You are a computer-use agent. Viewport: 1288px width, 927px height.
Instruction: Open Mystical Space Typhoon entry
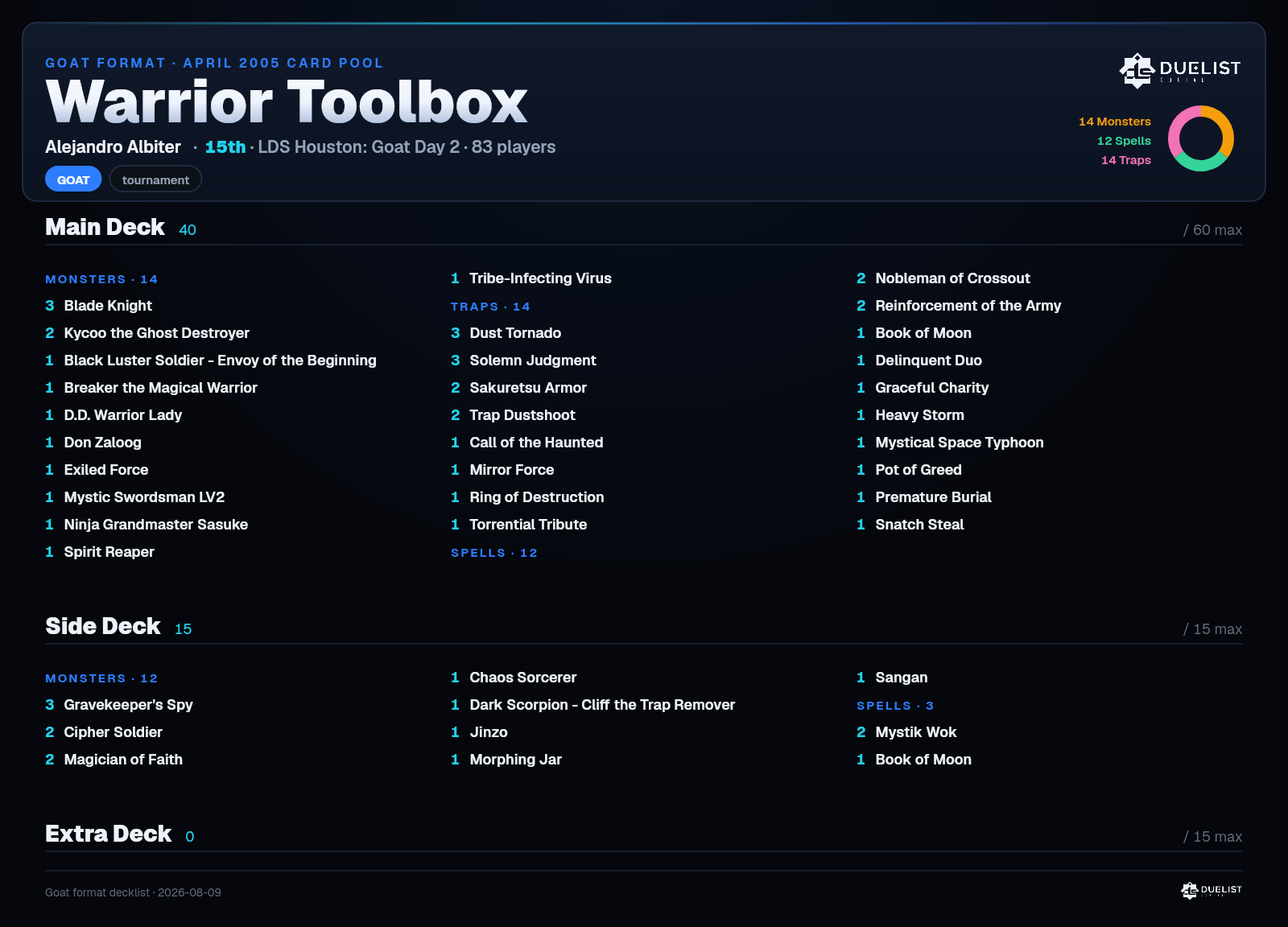(x=950, y=443)
